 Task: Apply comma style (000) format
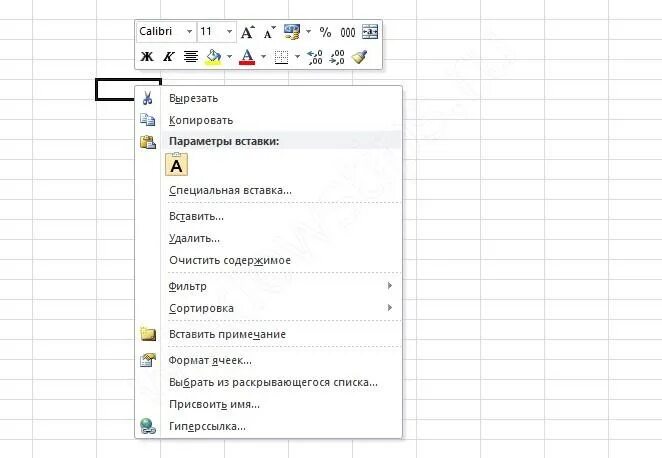coord(348,33)
